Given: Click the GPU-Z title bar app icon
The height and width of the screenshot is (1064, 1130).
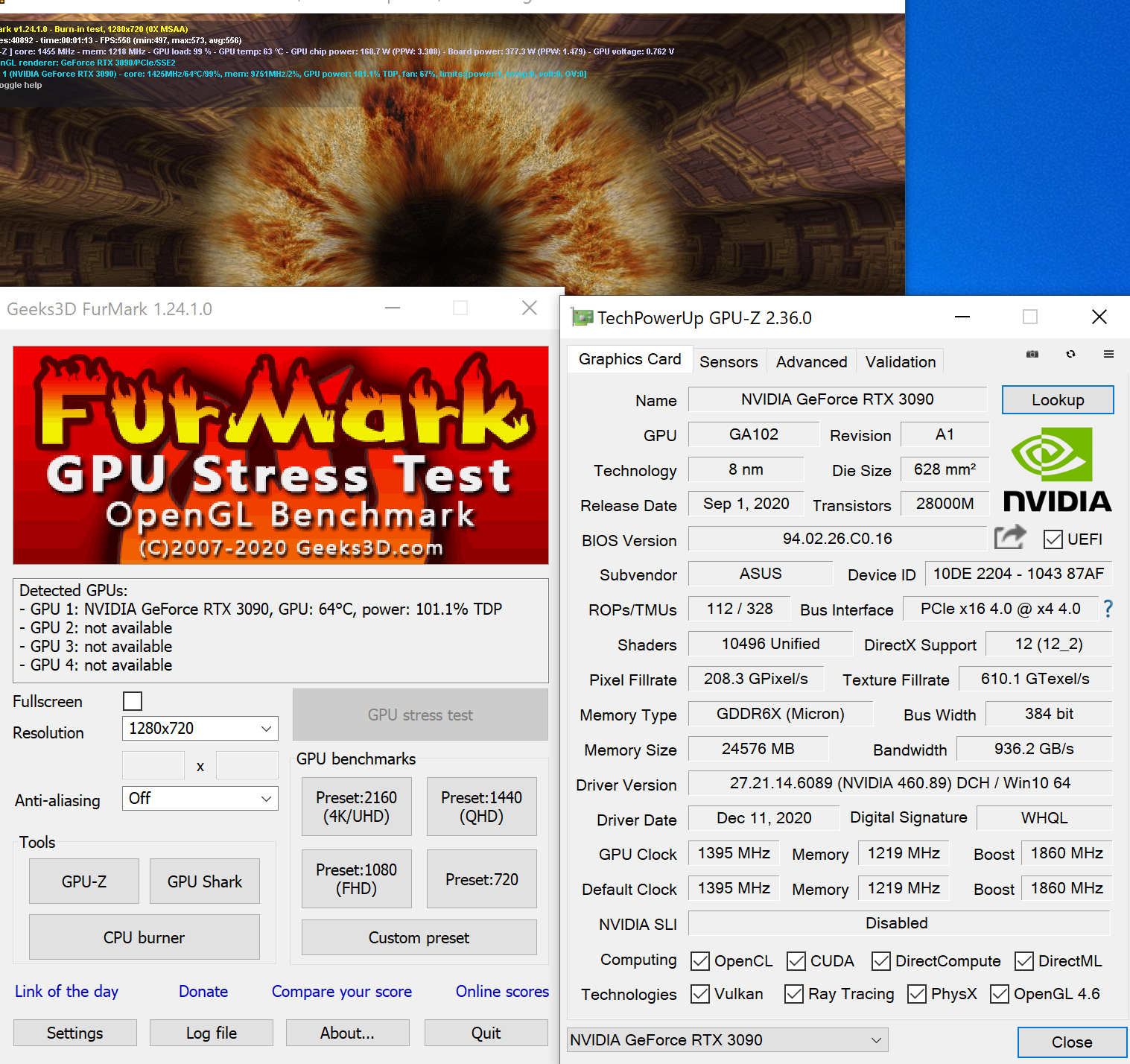Looking at the screenshot, I should (582, 317).
